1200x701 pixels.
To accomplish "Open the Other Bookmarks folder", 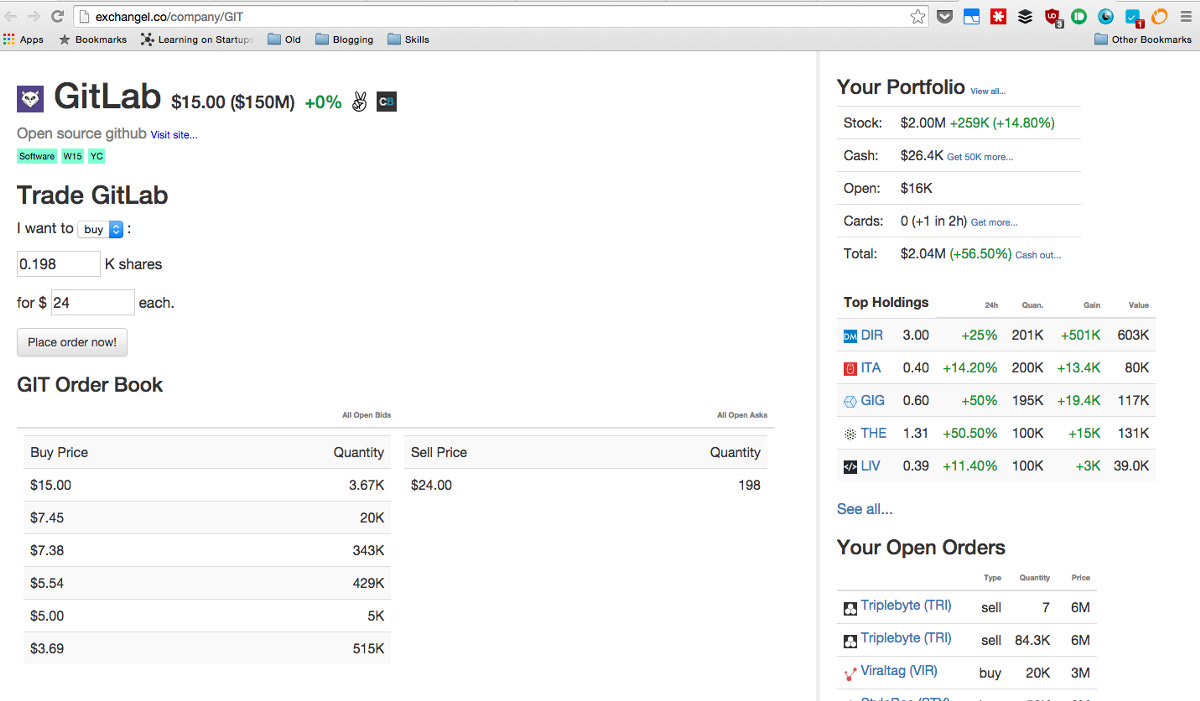I will click(x=1143, y=40).
